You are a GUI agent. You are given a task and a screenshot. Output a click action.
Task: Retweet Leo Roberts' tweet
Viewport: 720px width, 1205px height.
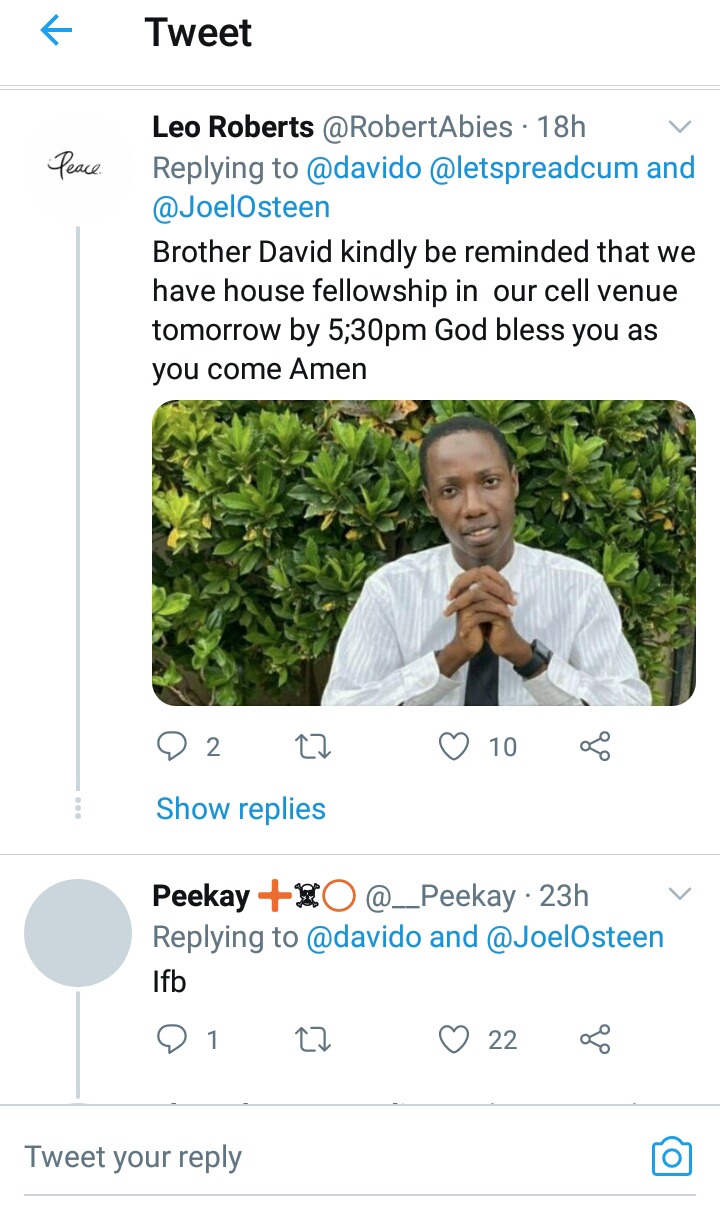[315, 746]
